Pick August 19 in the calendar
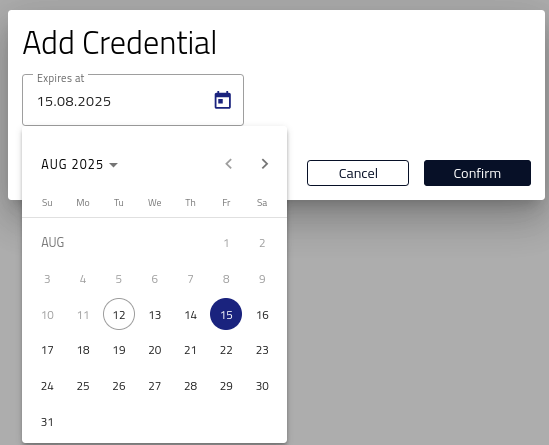The width and height of the screenshot is (549, 445). (x=119, y=350)
